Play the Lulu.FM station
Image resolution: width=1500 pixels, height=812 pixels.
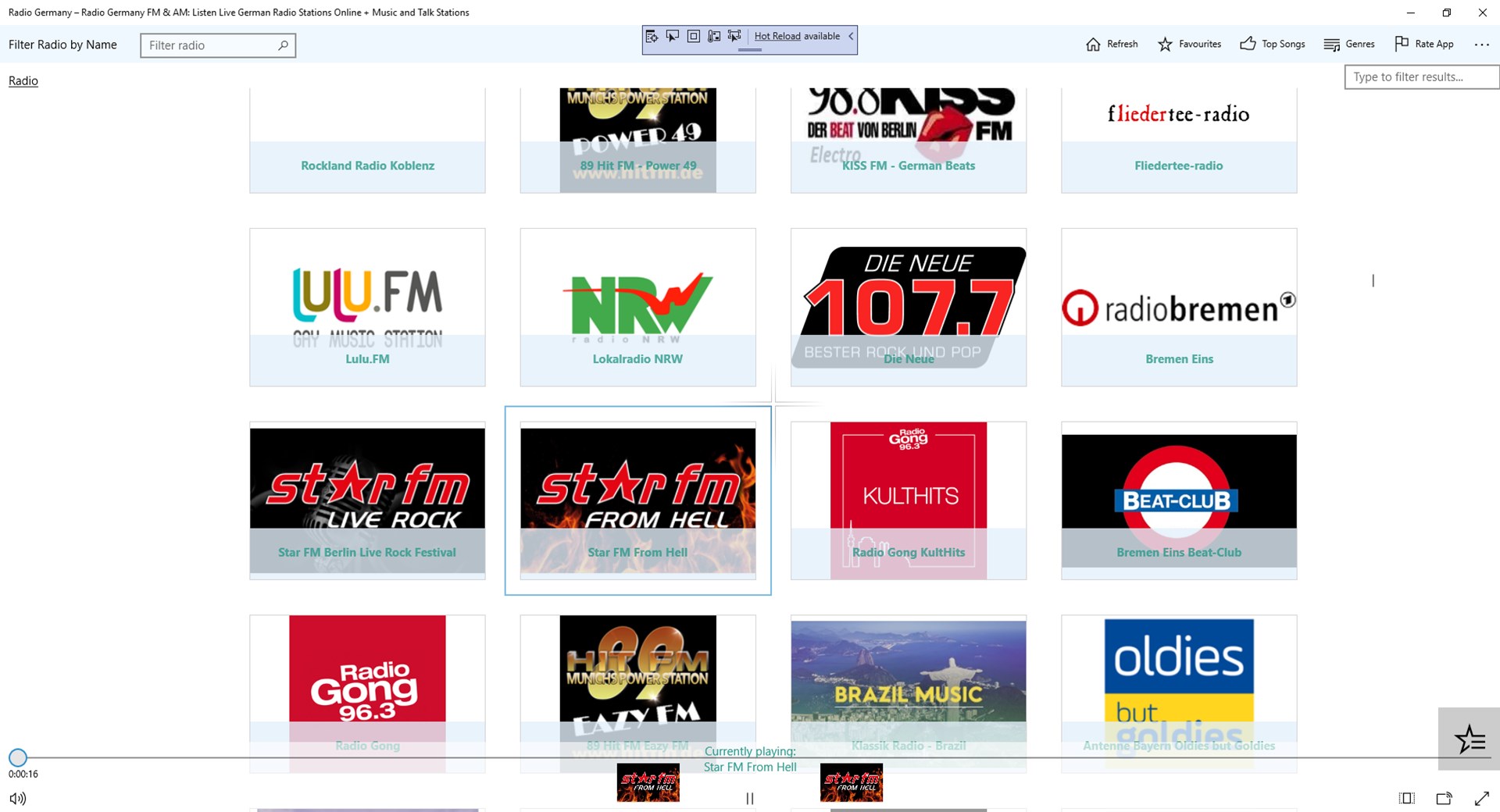[367, 308]
